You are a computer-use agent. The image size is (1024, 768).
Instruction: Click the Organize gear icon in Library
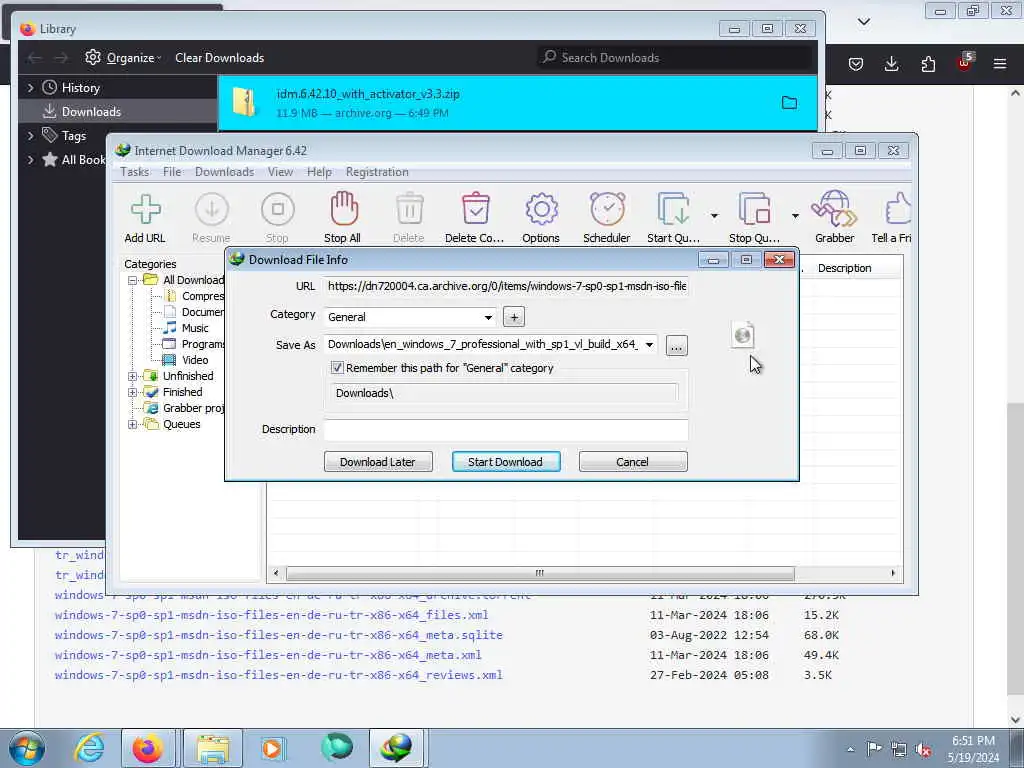[93, 57]
